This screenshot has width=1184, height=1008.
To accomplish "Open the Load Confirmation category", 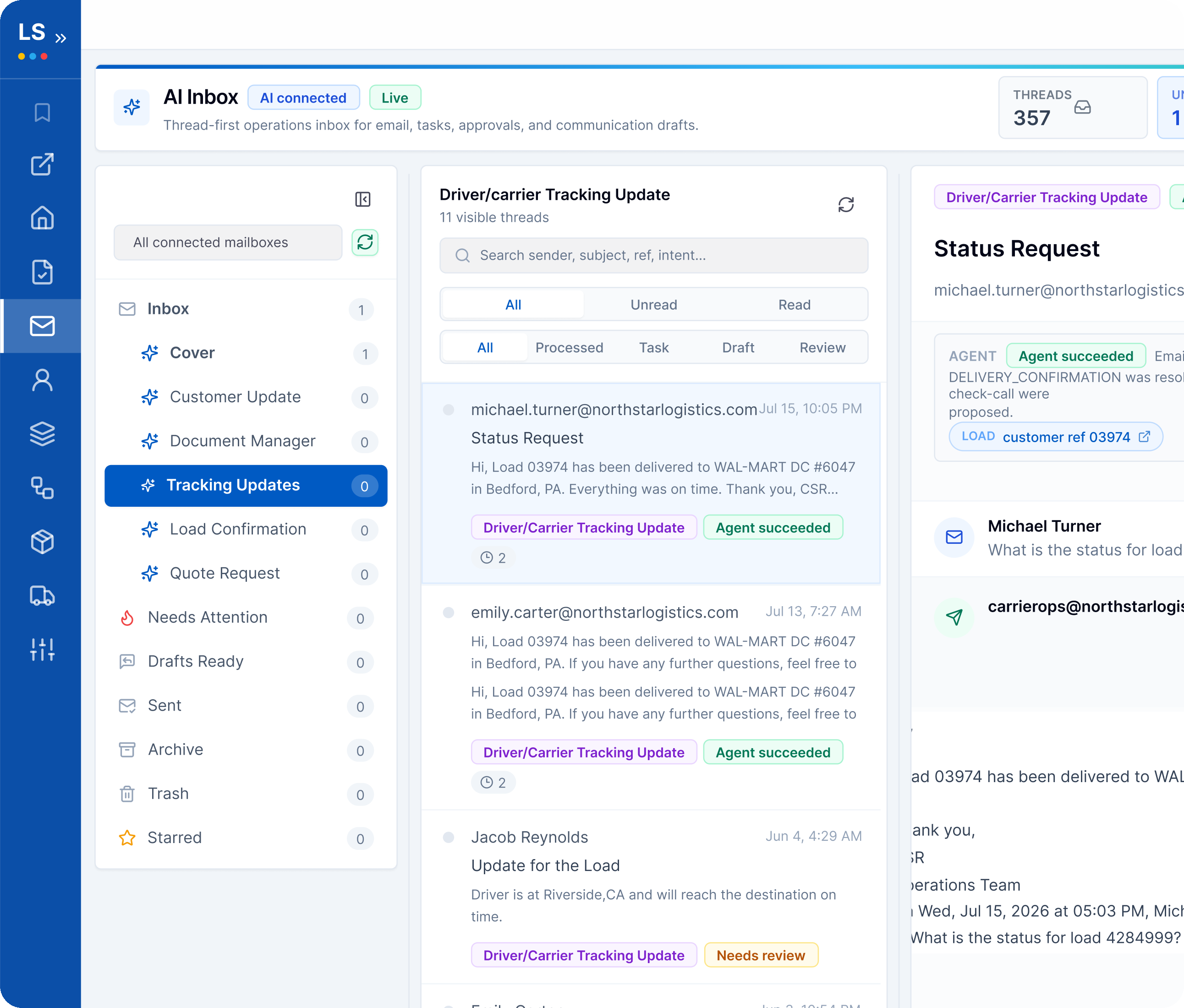I will click(246, 530).
